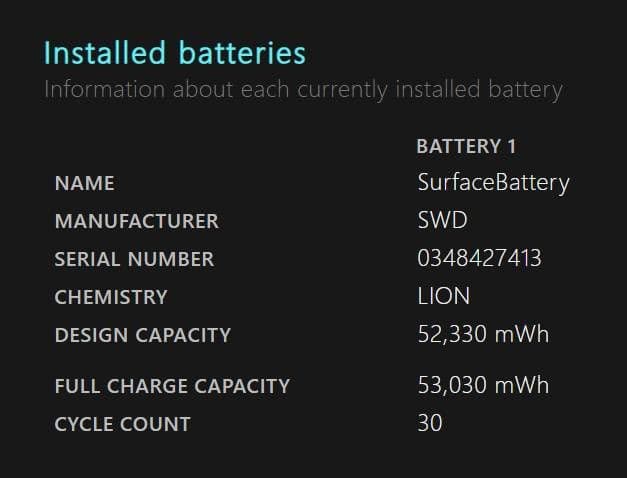The image size is (627, 478).
Task: Click the DESIGN CAPACITY label
Action: pos(142,335)
